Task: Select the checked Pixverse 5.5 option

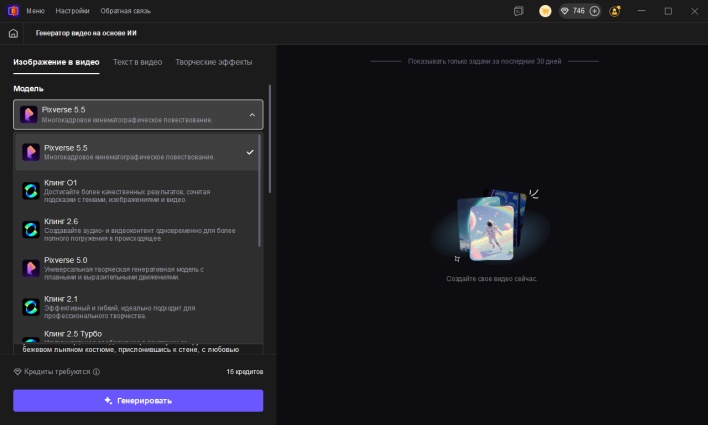Action: click(138, 152)
